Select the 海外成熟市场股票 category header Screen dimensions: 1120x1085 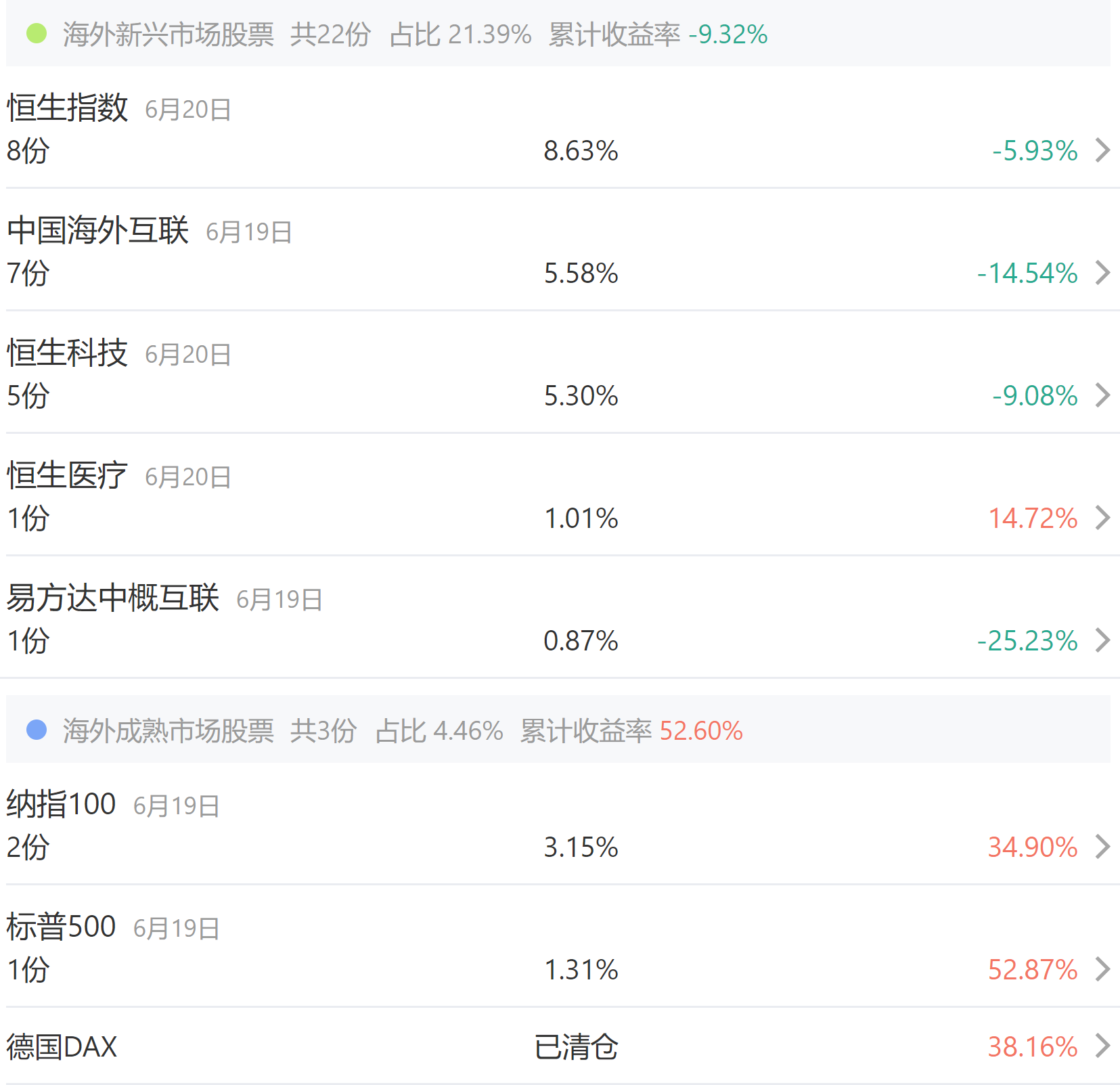point(169,731)
